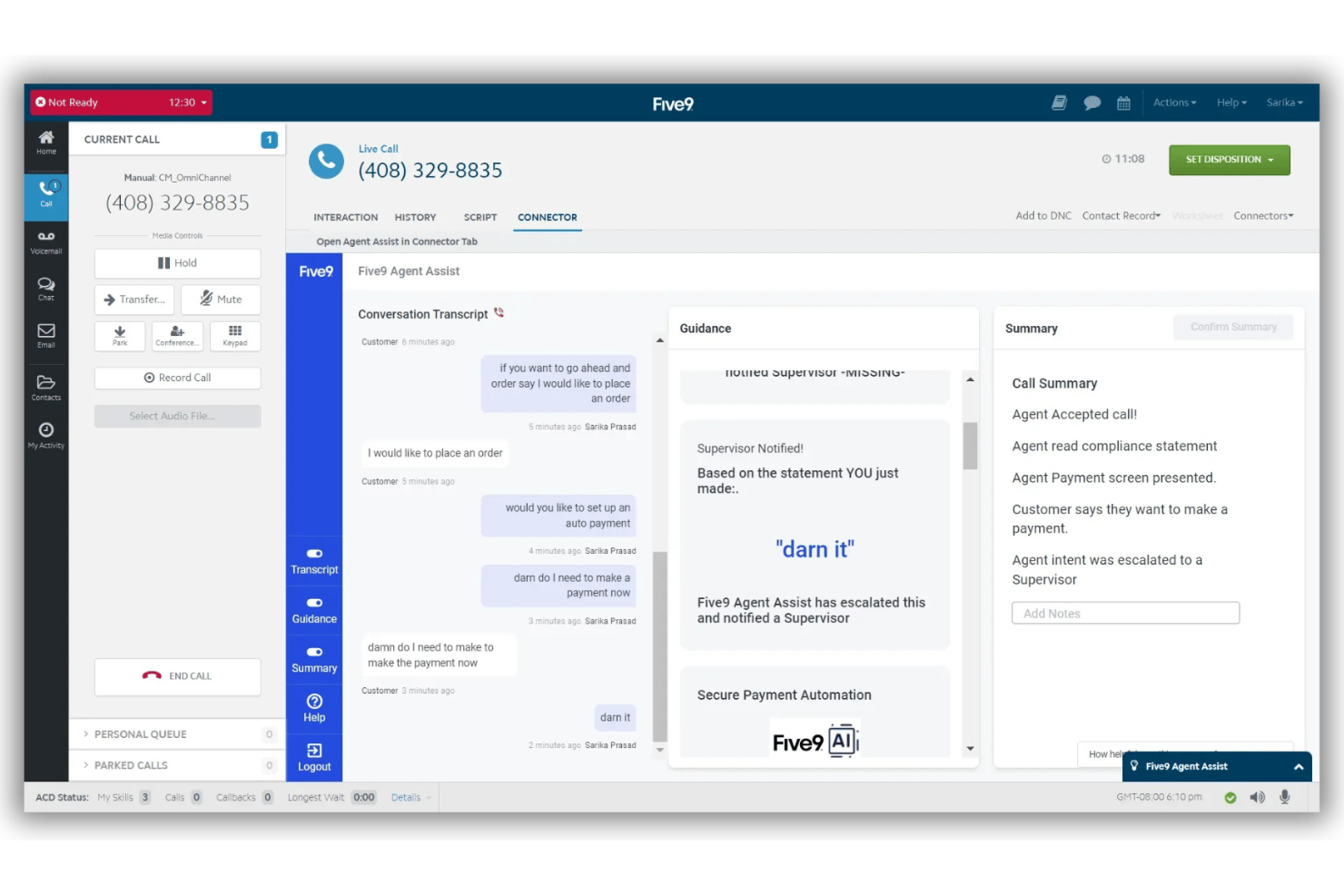Click the live call phone icon
Screen dimensions: 1344x896
[x=326, y=161]
